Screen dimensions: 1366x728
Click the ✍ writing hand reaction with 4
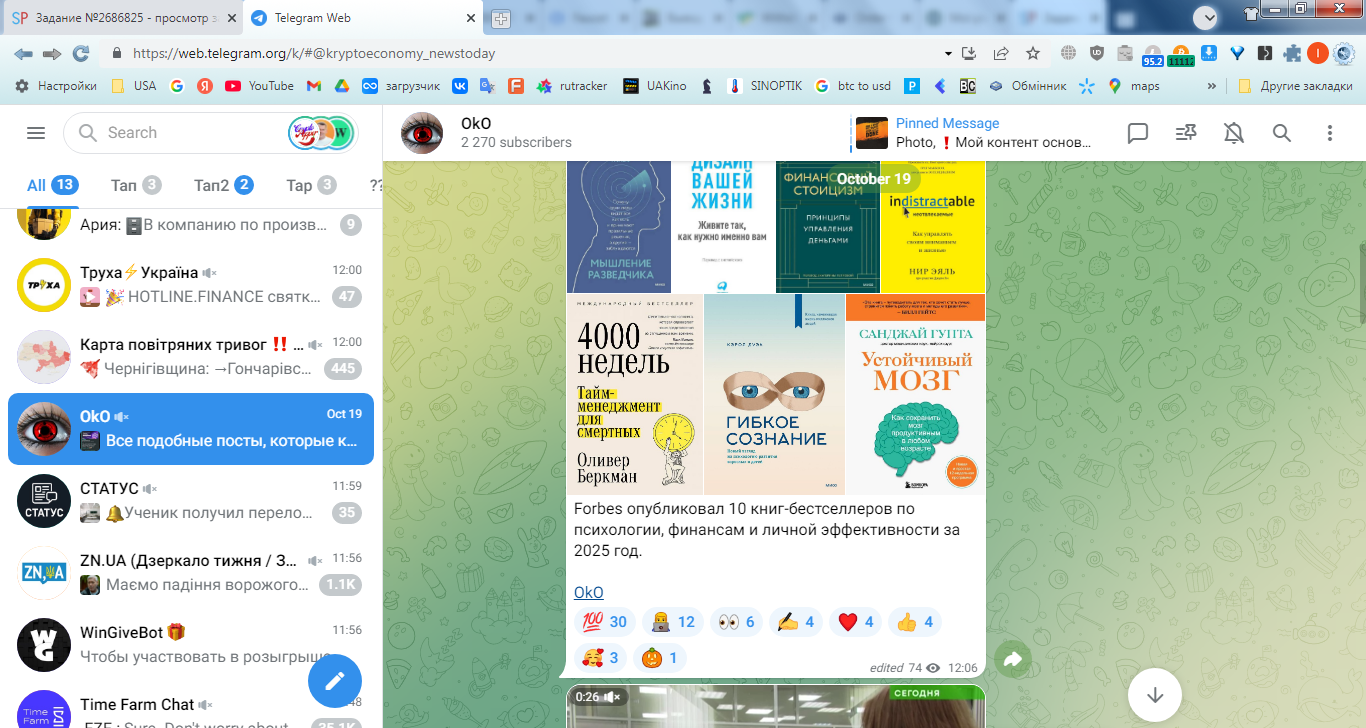point(796,622)
